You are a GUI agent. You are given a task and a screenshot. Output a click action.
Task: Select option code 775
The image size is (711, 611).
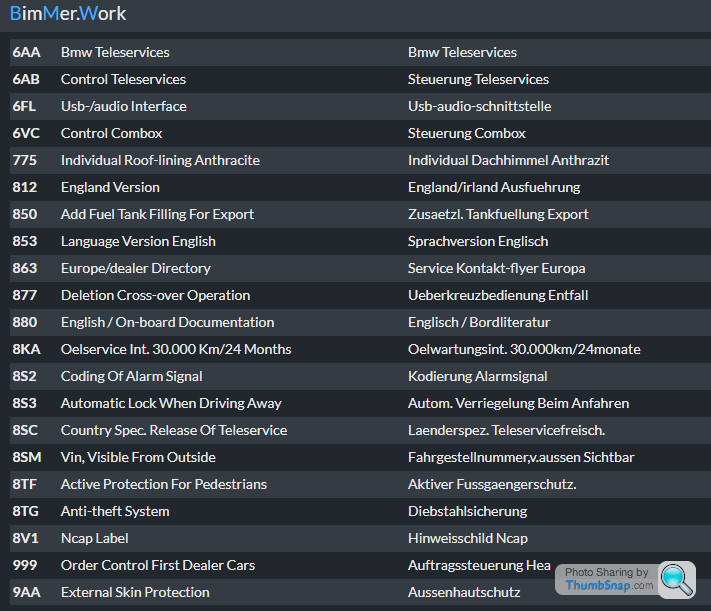[x=24, y=160]
